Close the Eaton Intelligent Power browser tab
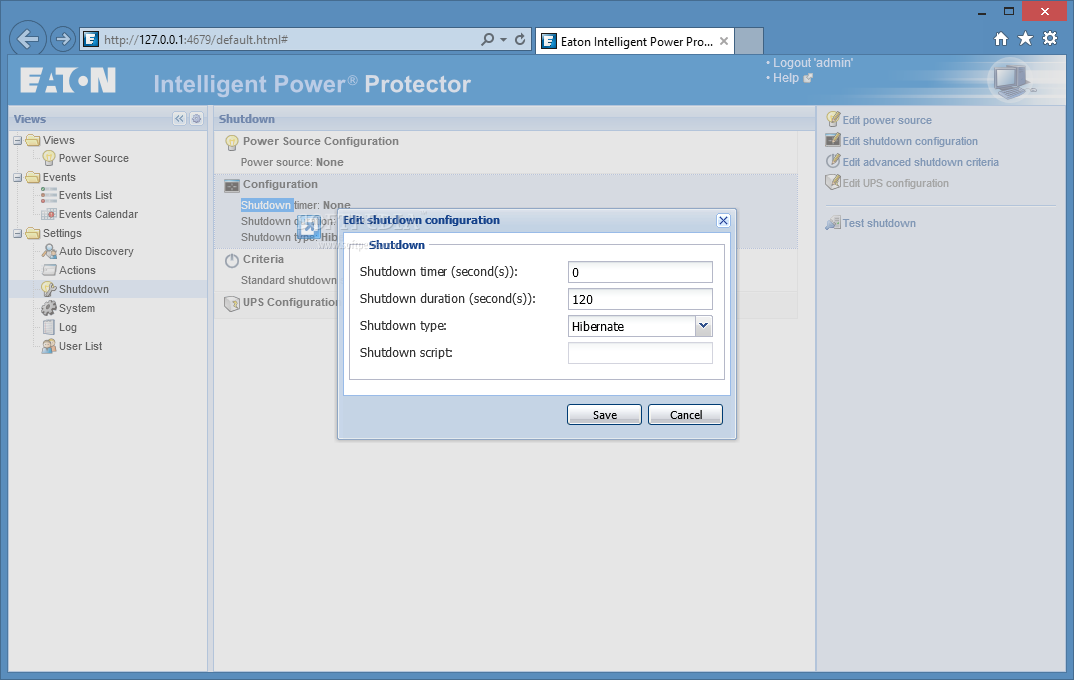Viewport: 1074px width, 680px height. coord(724,41)
